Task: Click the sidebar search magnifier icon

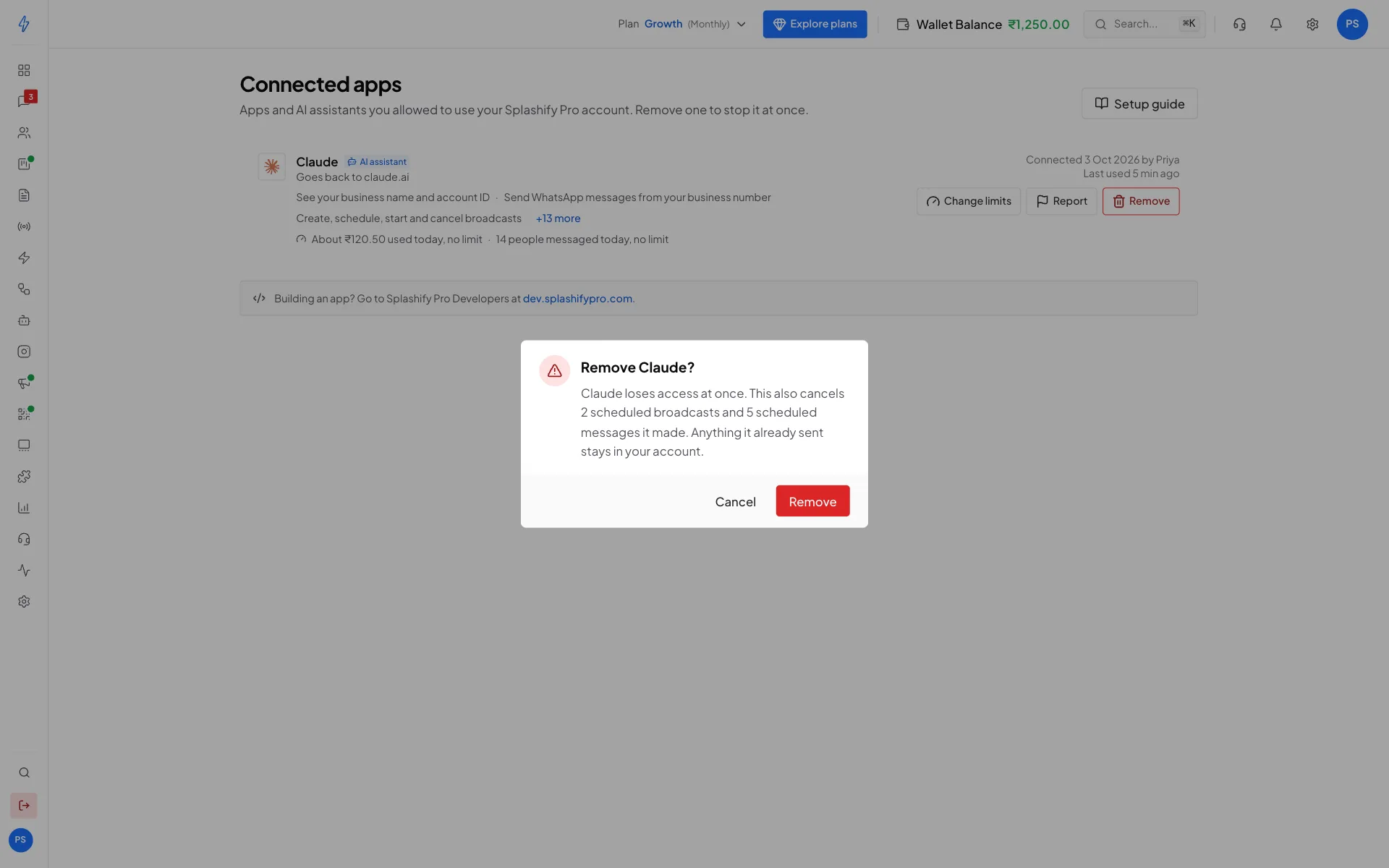Action: tap(24, 773)
